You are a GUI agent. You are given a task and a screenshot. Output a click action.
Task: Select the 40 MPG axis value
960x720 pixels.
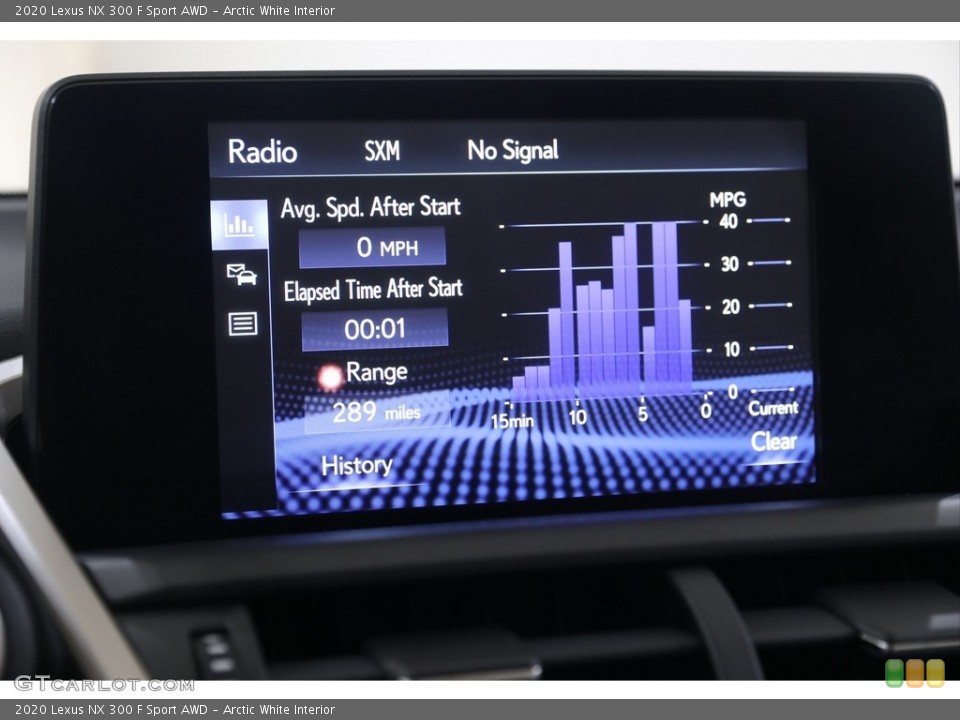click(729, 221)
